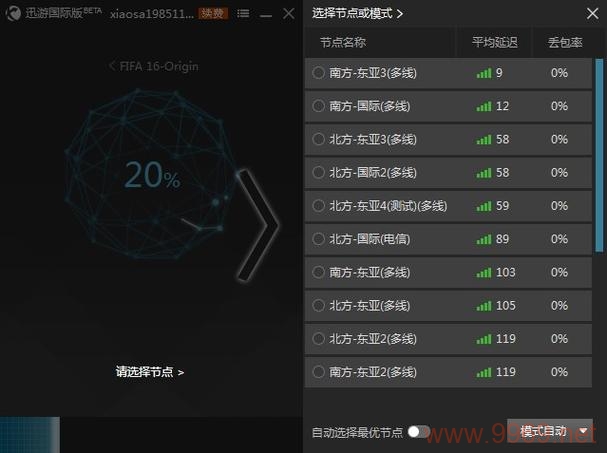This screenshot has width=607, height=453.
Task: Minimize the Xunyou window
Action: pos(266,15)
